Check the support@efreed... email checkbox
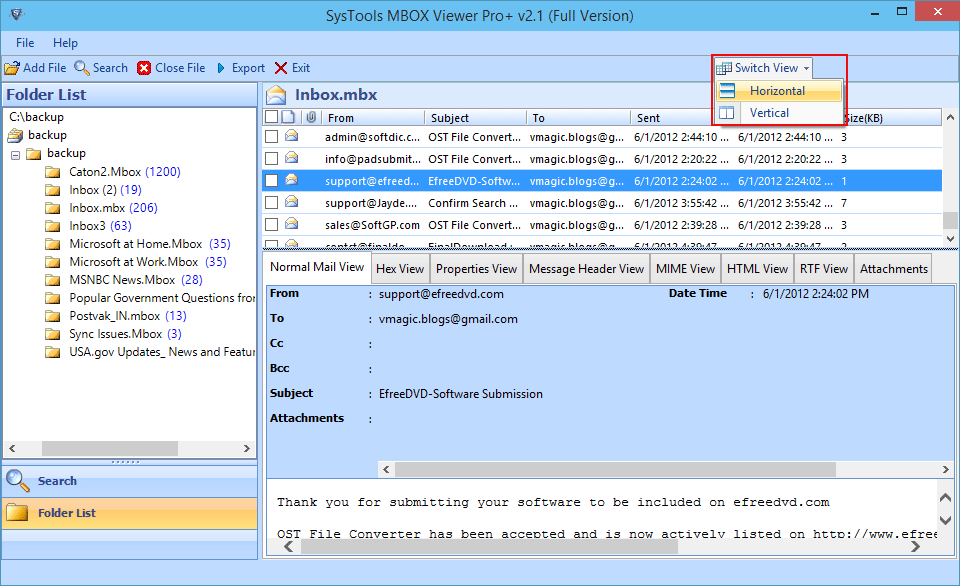 pos(272,181)
